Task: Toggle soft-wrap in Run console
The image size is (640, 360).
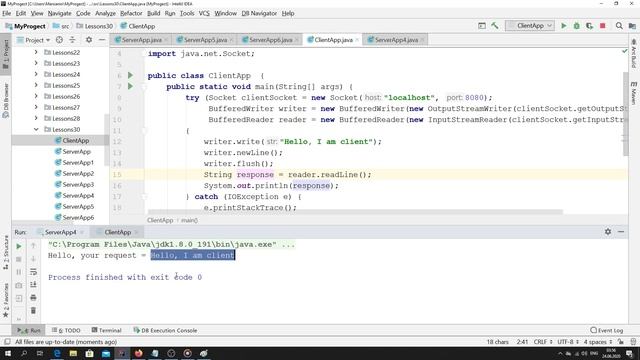Action: click(33, 272)
